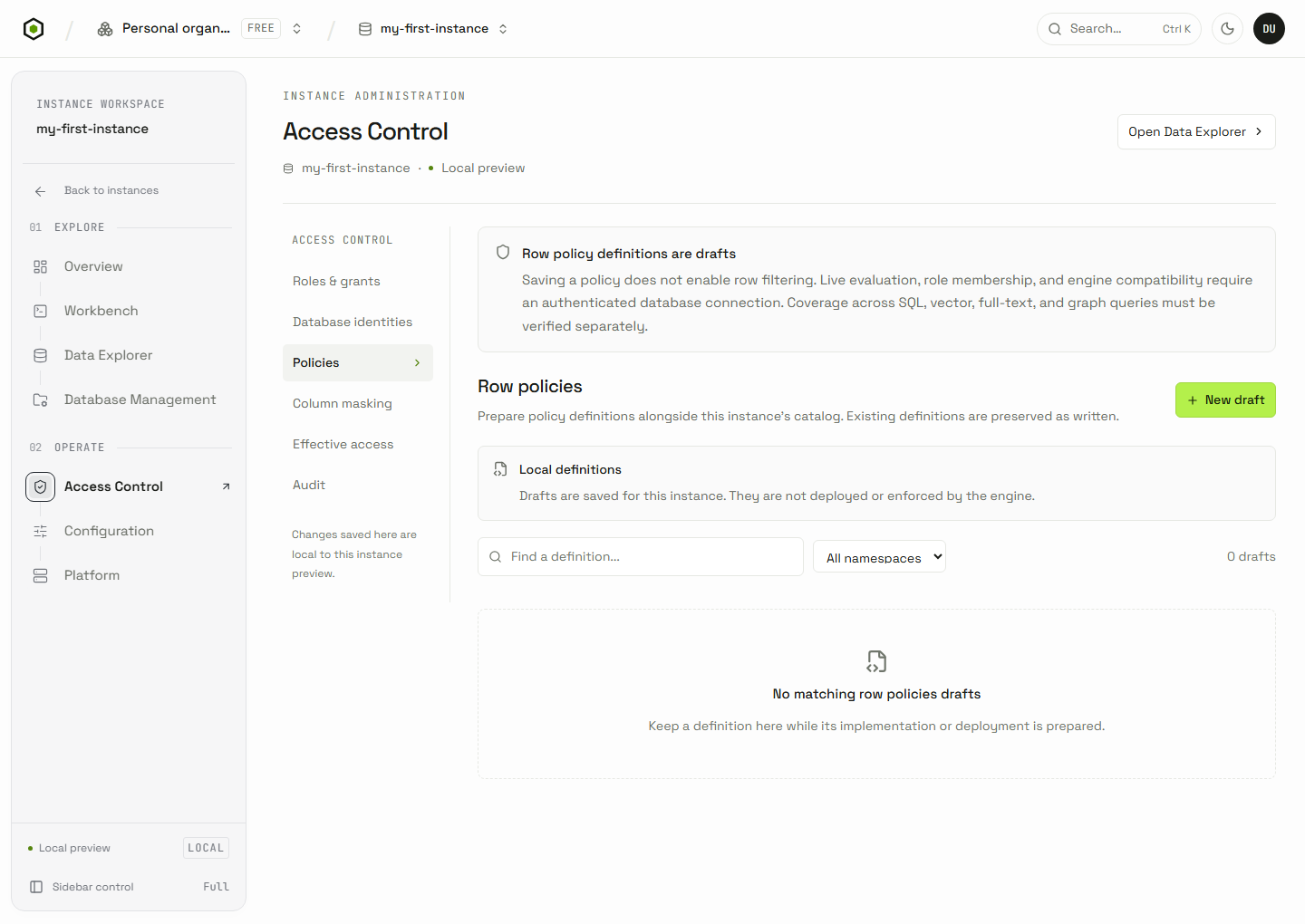This screenshot has height=924, width=1305.
Task: Open the Audit section
Action: [x=358, y=485]
